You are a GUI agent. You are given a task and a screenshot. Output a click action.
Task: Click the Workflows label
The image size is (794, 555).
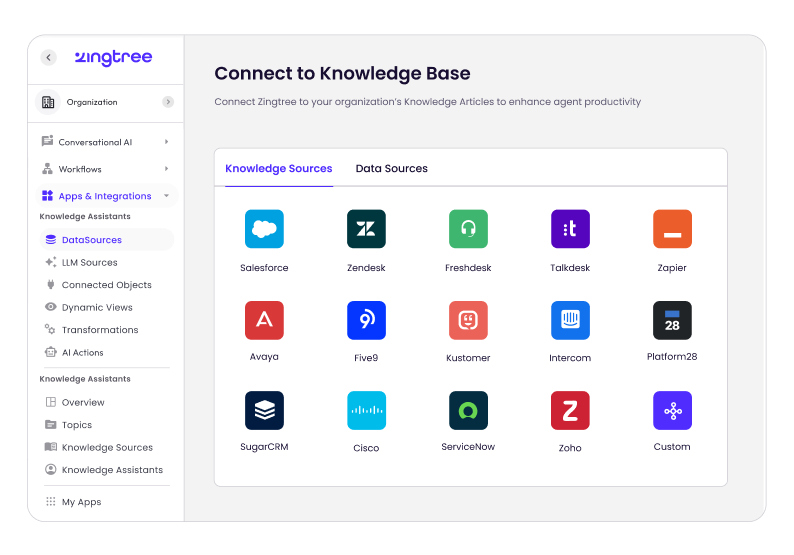point(80,169)
